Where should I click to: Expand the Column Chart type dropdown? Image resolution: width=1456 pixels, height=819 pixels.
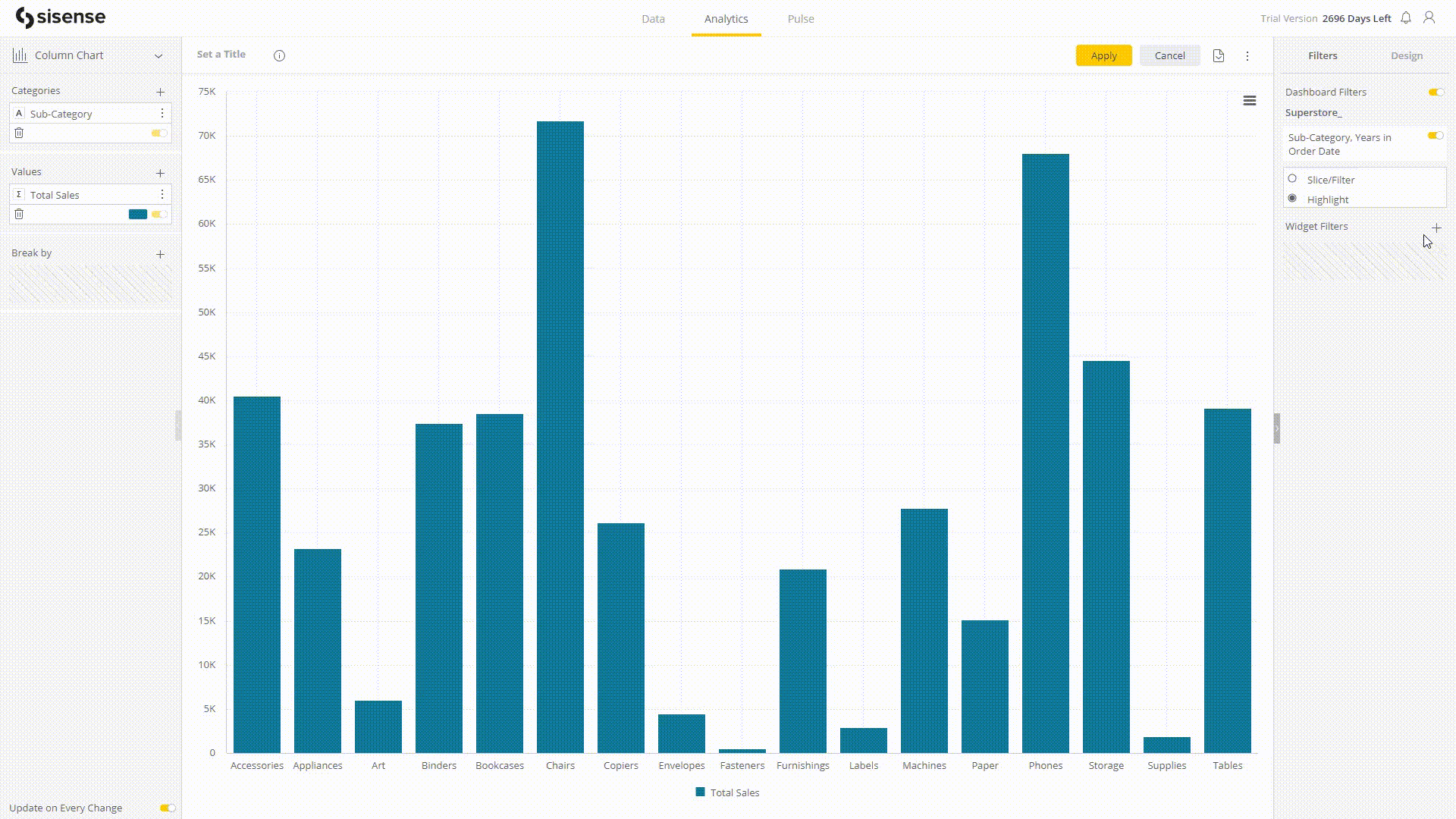coord(158,55)
